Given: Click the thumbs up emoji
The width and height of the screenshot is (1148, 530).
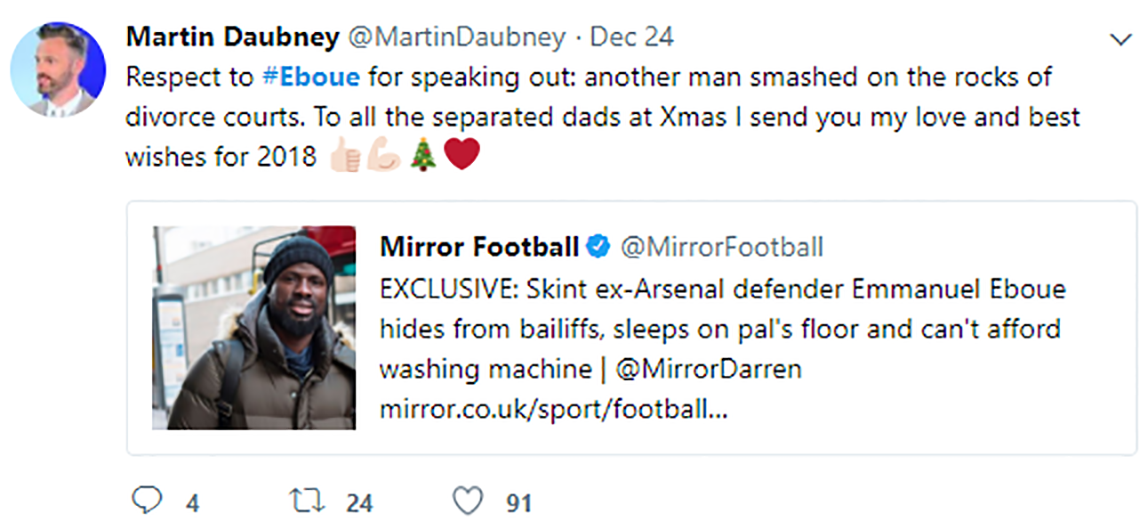Looking at the screenshot, I should (345, 157).
